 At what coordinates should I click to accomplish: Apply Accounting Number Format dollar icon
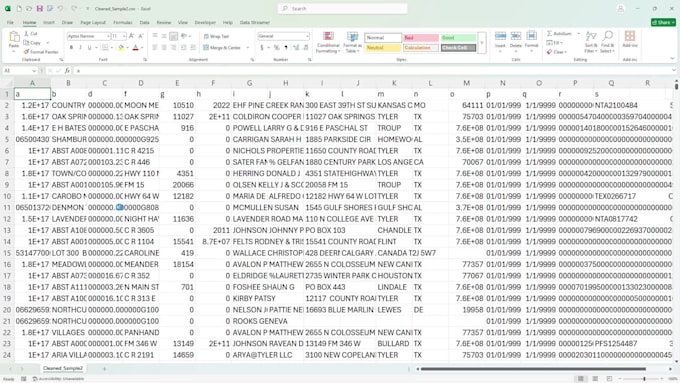(262, 48)
